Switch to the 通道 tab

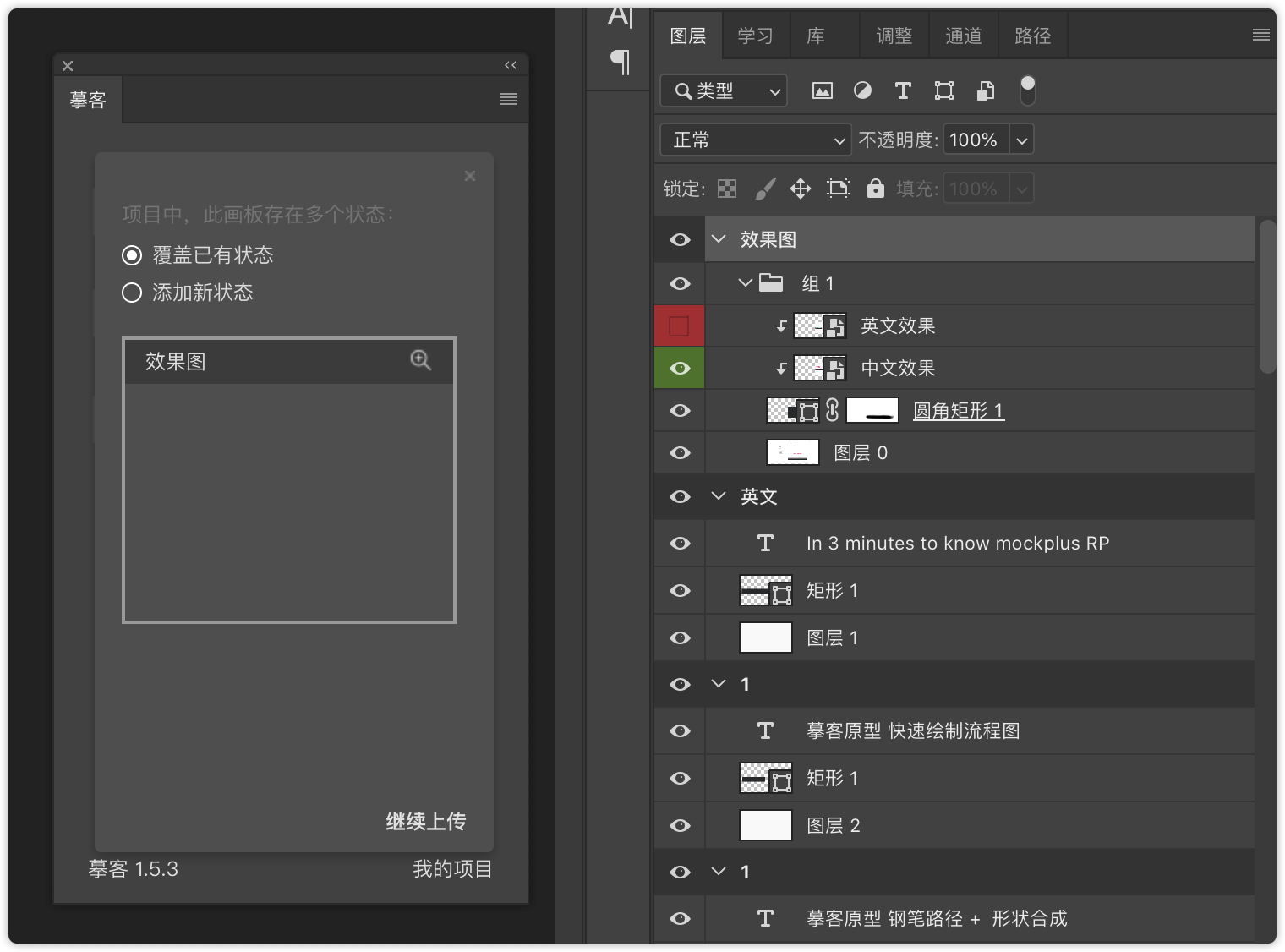pos(963,36)
